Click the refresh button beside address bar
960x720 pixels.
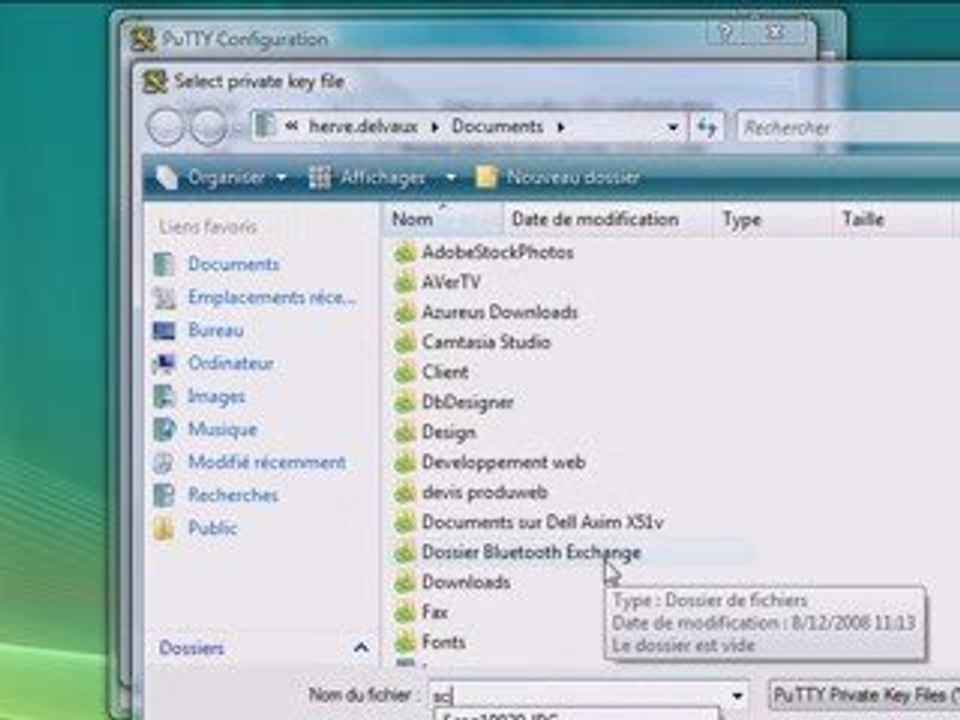[x=707, y=127]
